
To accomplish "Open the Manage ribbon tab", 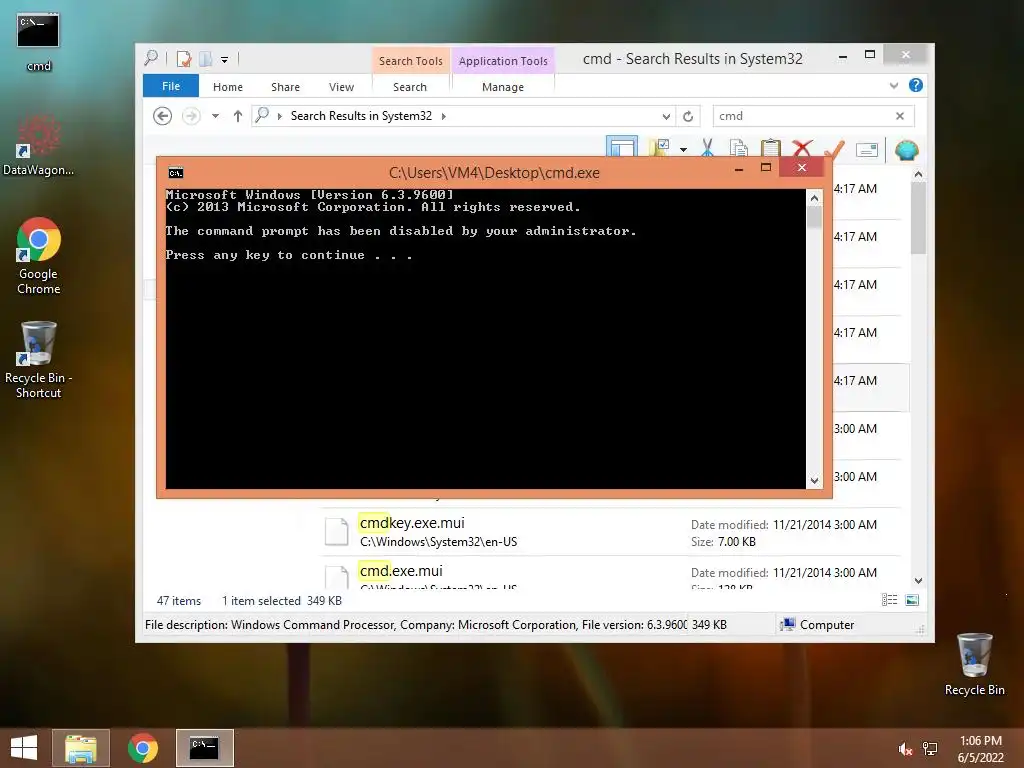I will click(503, 87).
